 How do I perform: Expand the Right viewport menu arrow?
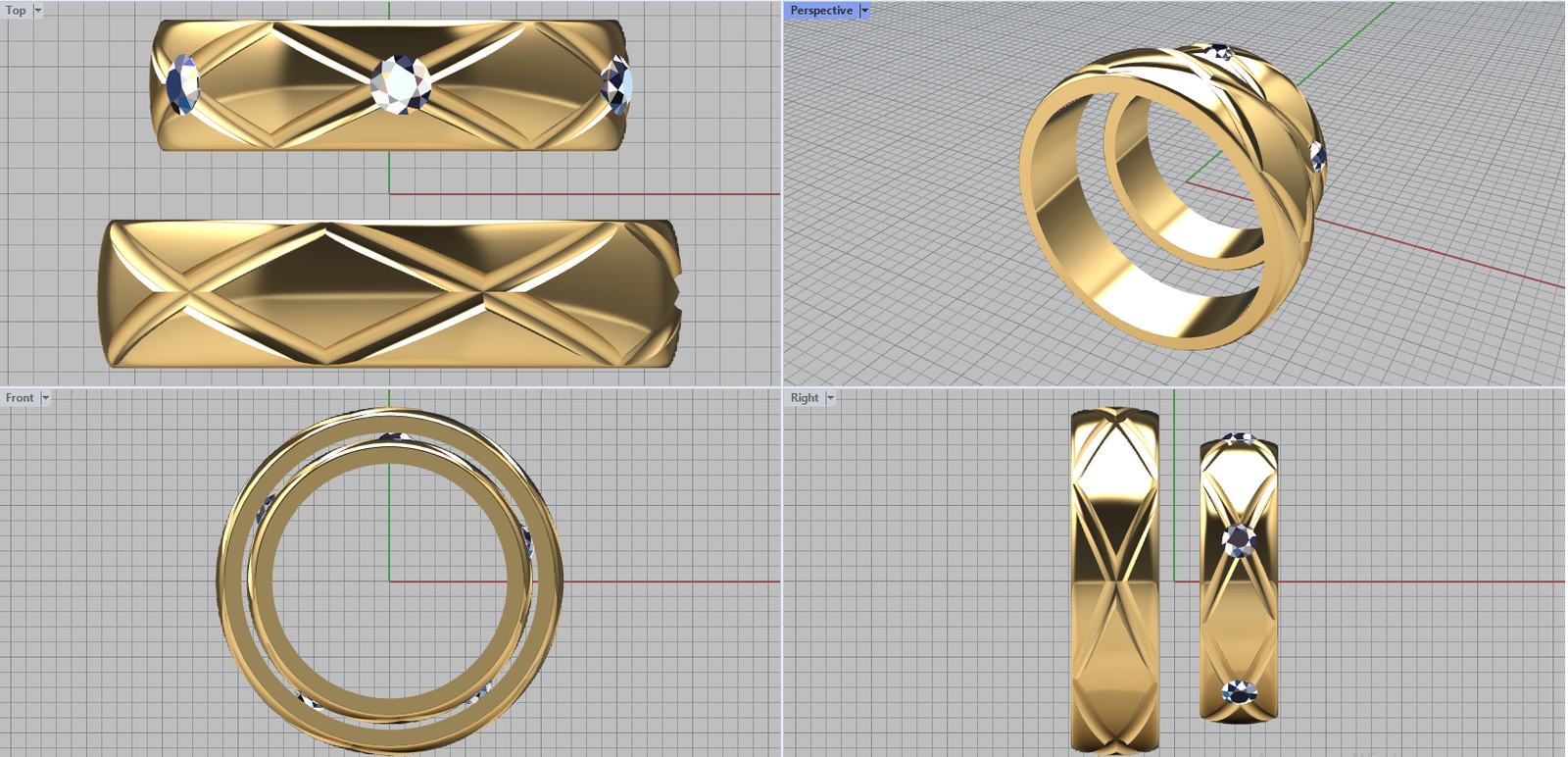tap(830, 398)
